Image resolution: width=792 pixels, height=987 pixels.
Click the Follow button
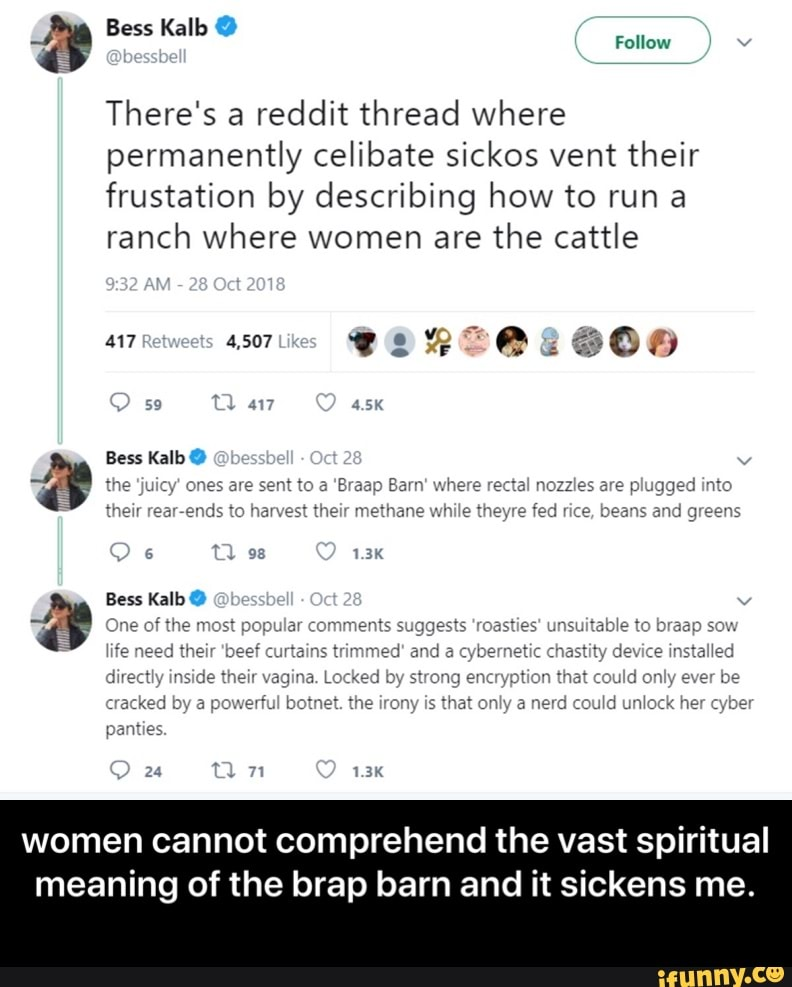point(642,42)
